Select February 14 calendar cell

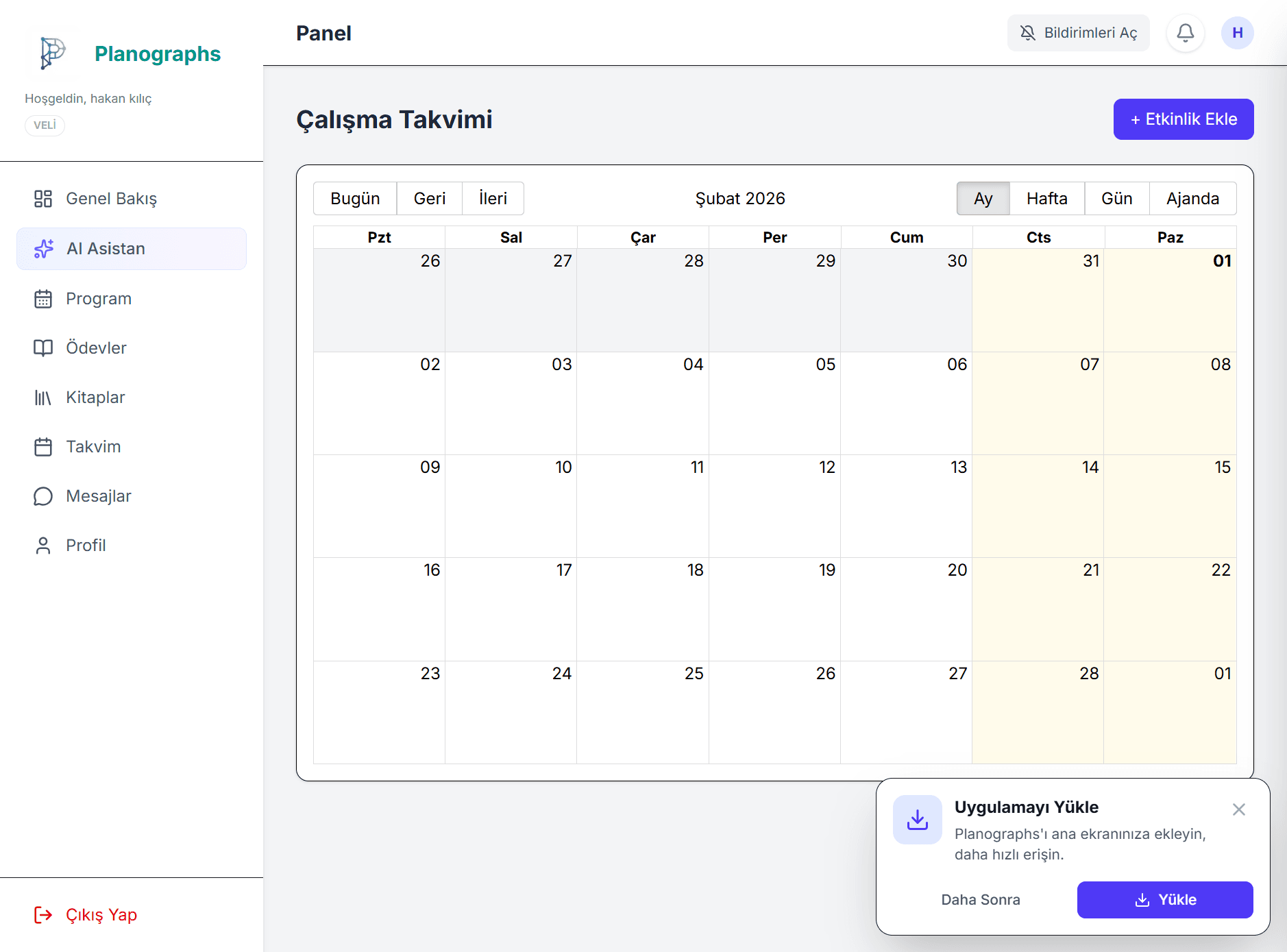click(x=1038, y=507)
